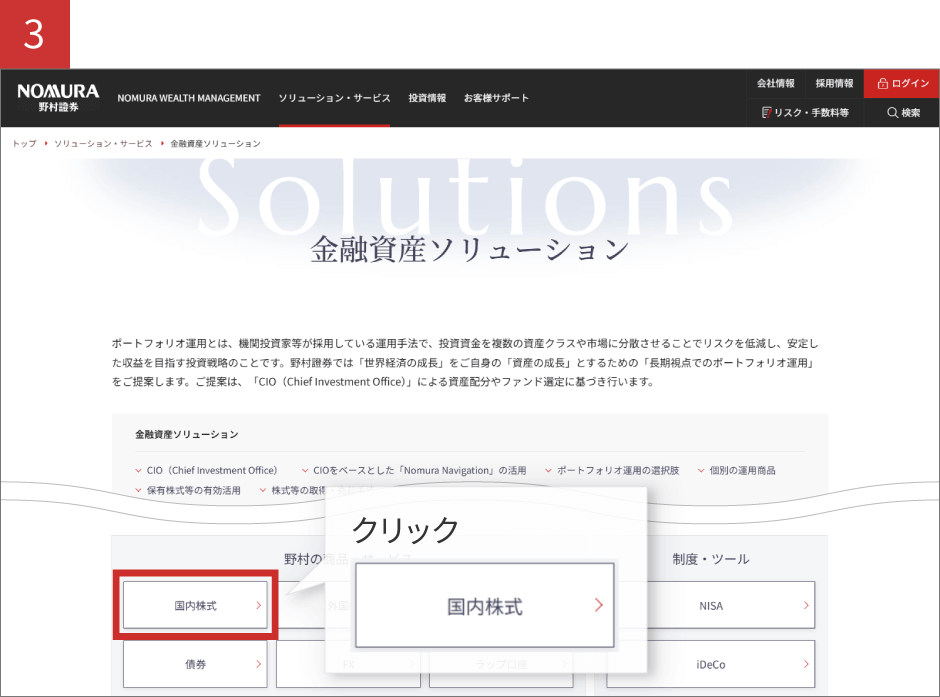Click the 金融資産ソリューション anchor box heading
The width and height of the screenshot is (940, 697).
[x=186, y=435]
